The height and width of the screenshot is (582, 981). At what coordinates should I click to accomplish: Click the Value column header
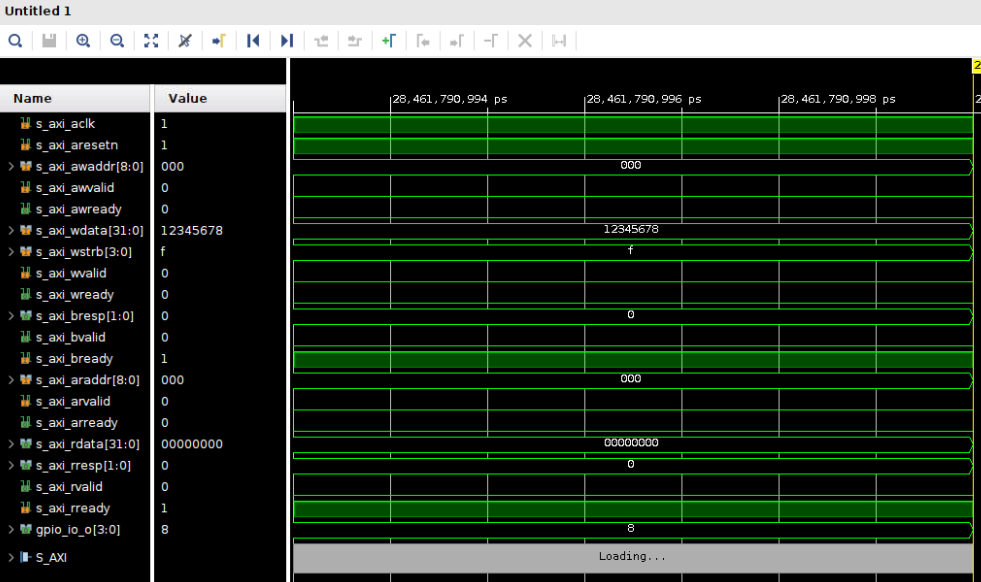tap(220, 98)
